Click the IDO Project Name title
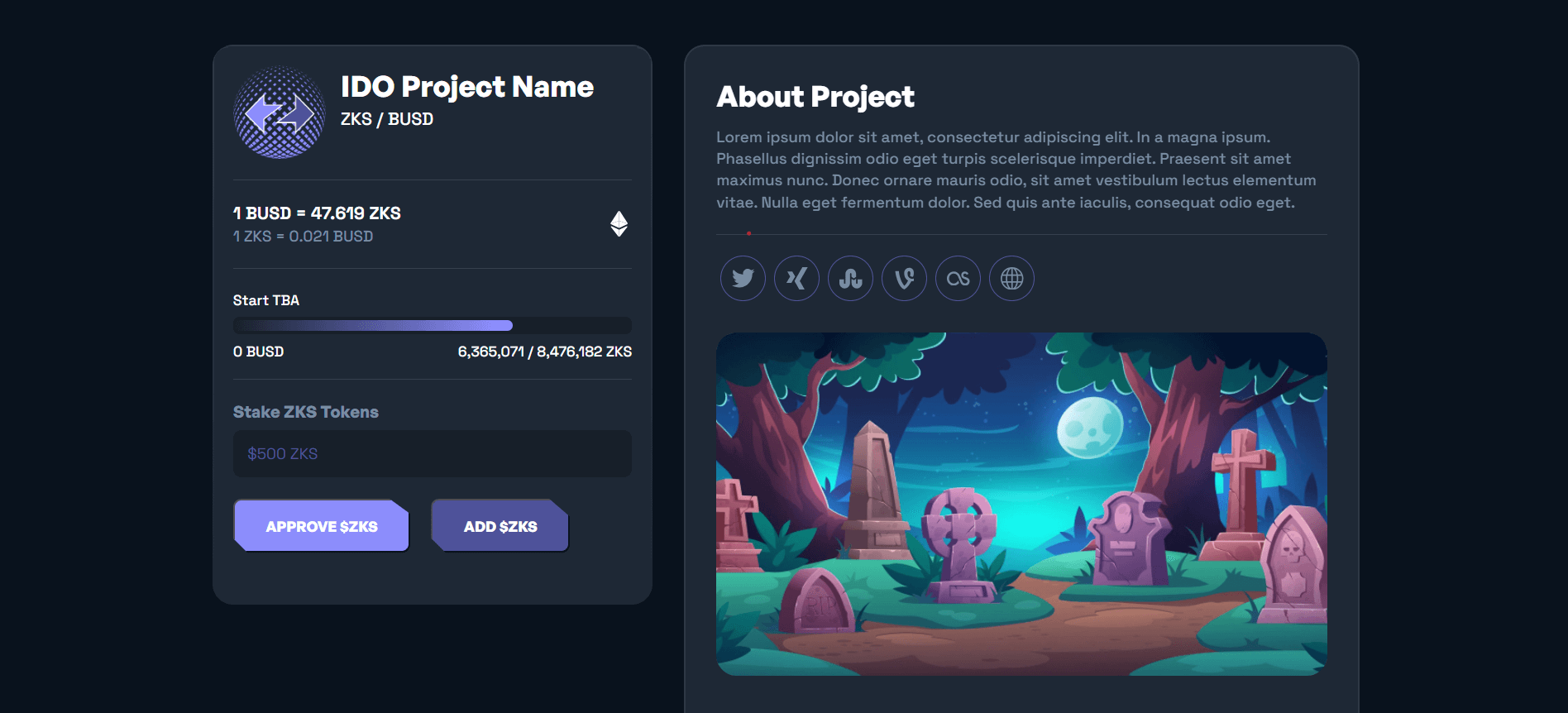The width and height of the screenshot is (1568, 713). click(467, 87)
